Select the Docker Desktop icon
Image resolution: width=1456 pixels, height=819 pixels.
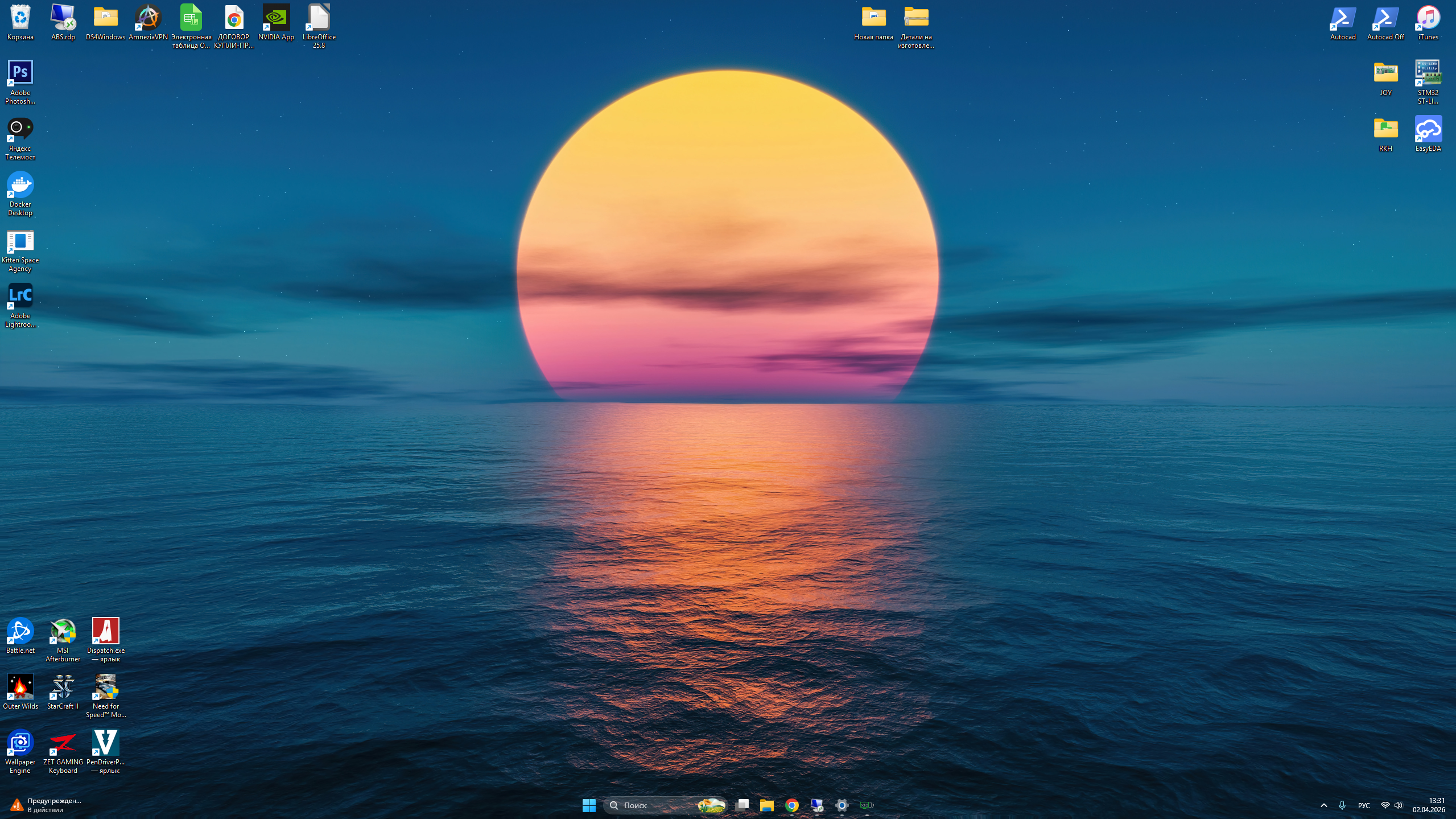20,185
